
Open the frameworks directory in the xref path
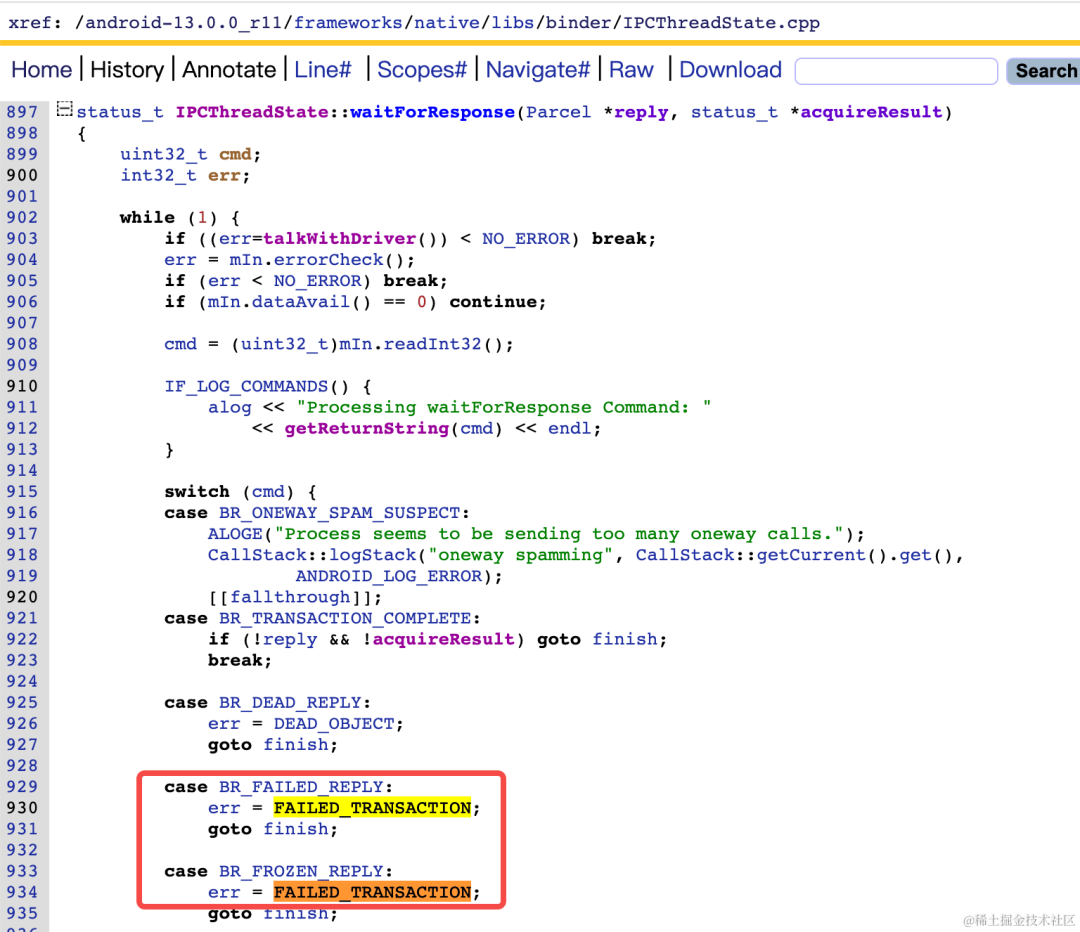(x=348, y=23)
